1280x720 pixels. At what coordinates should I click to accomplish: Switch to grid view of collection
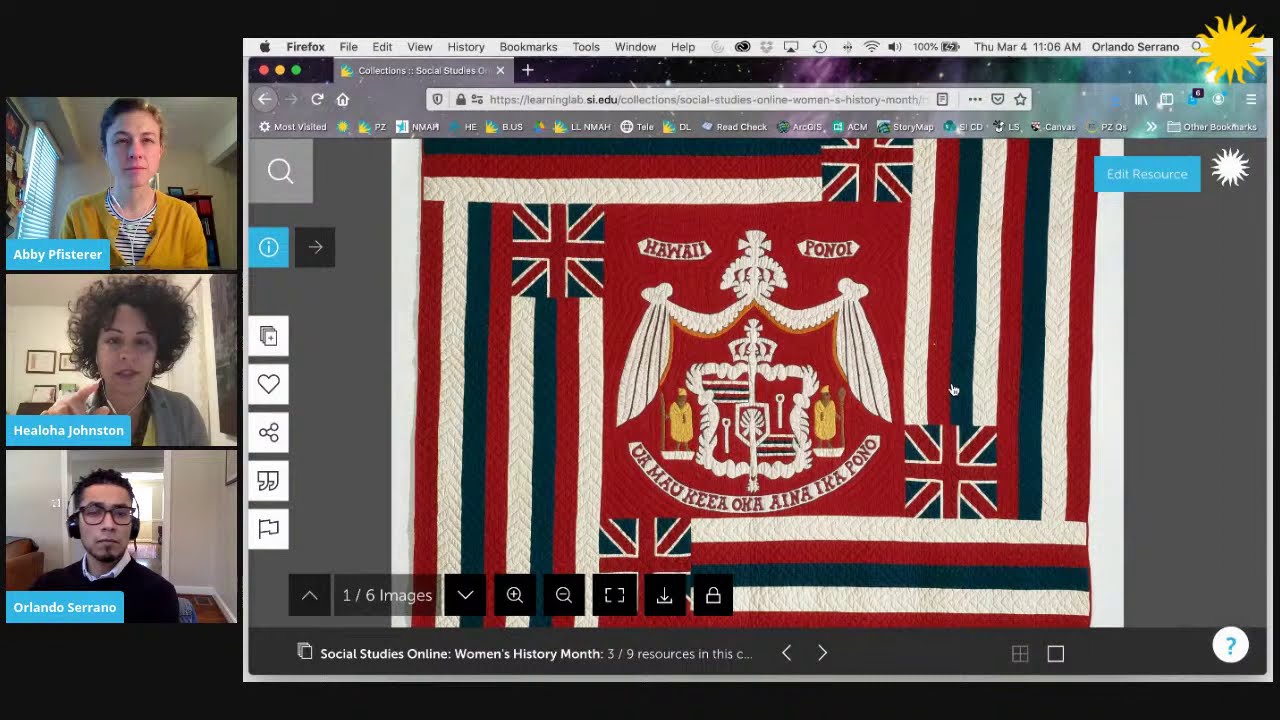click(x=1020, y=654)
